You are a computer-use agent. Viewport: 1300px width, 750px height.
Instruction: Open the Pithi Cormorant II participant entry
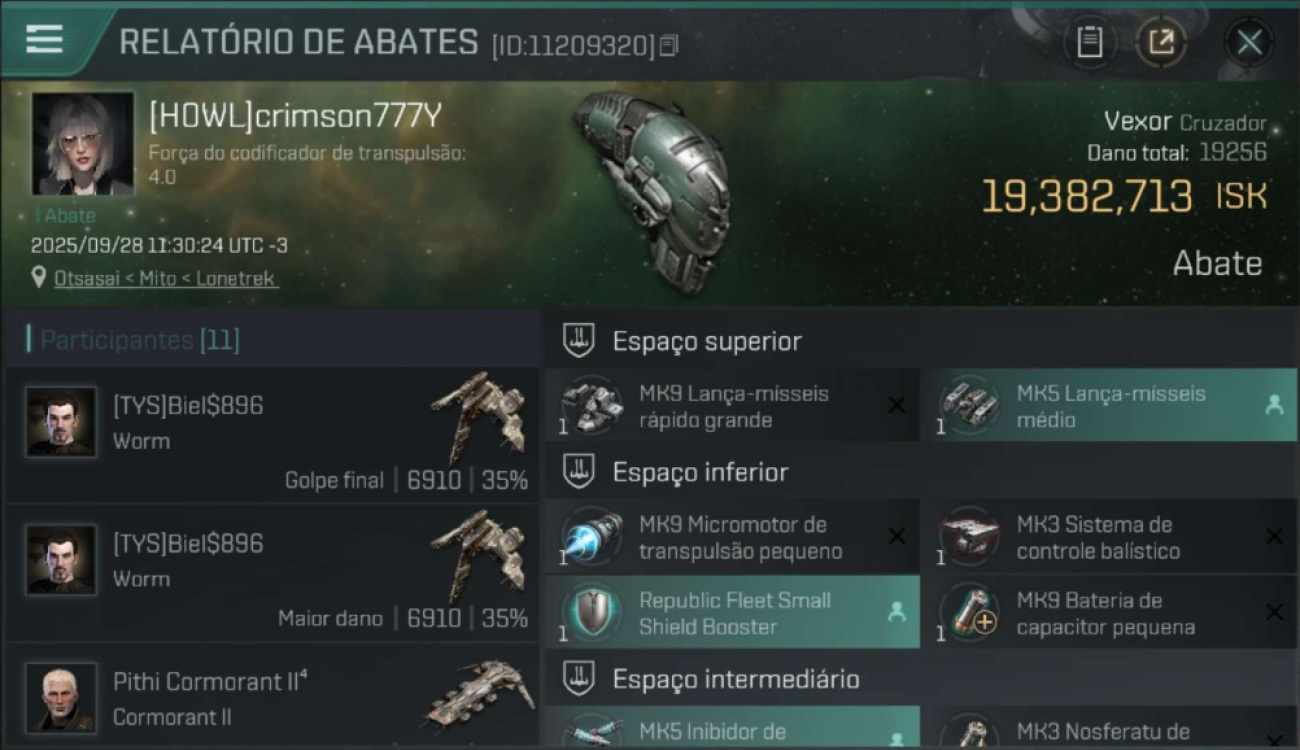272,697
